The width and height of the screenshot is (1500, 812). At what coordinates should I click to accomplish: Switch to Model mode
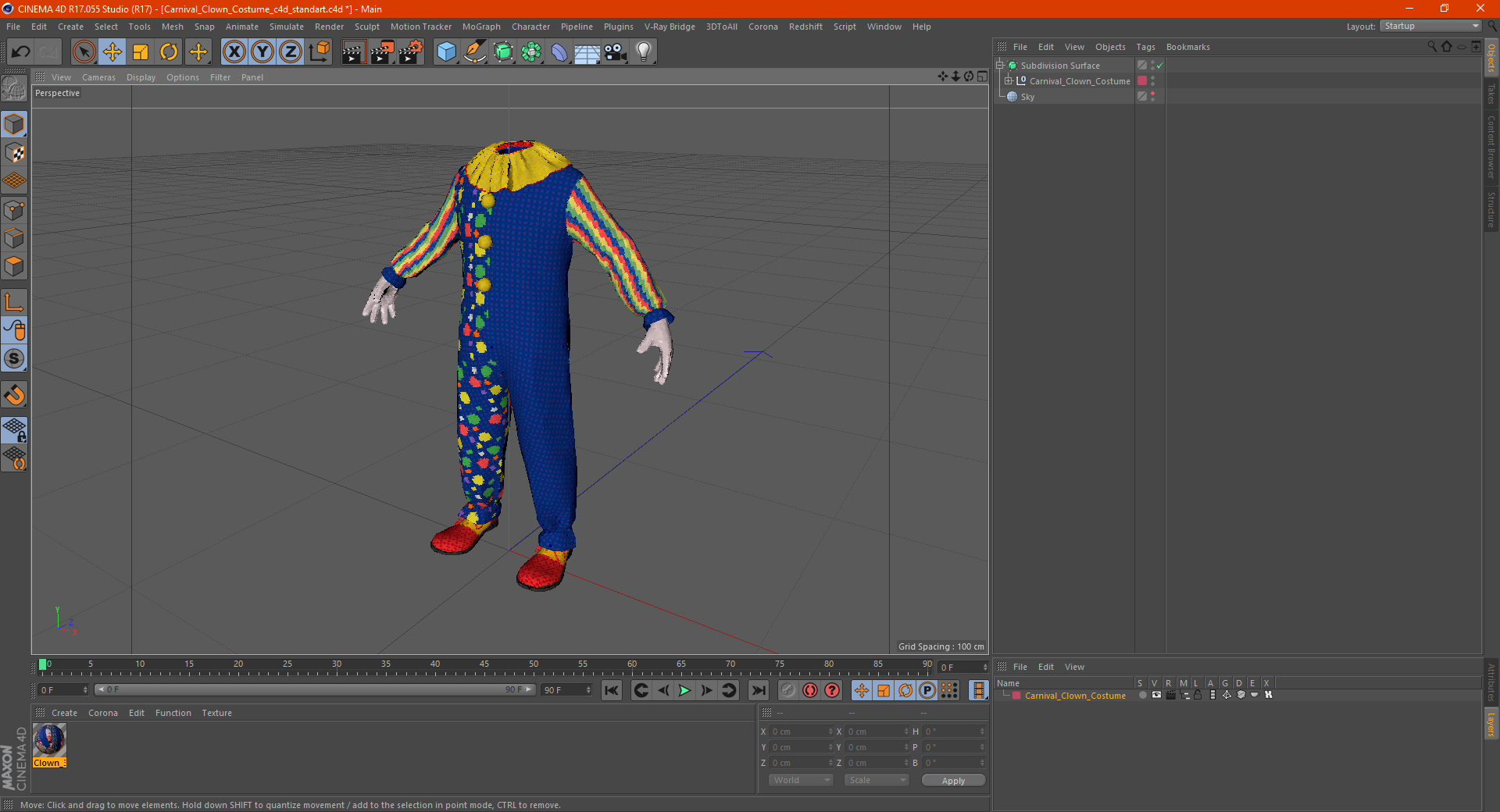[14, 124]
